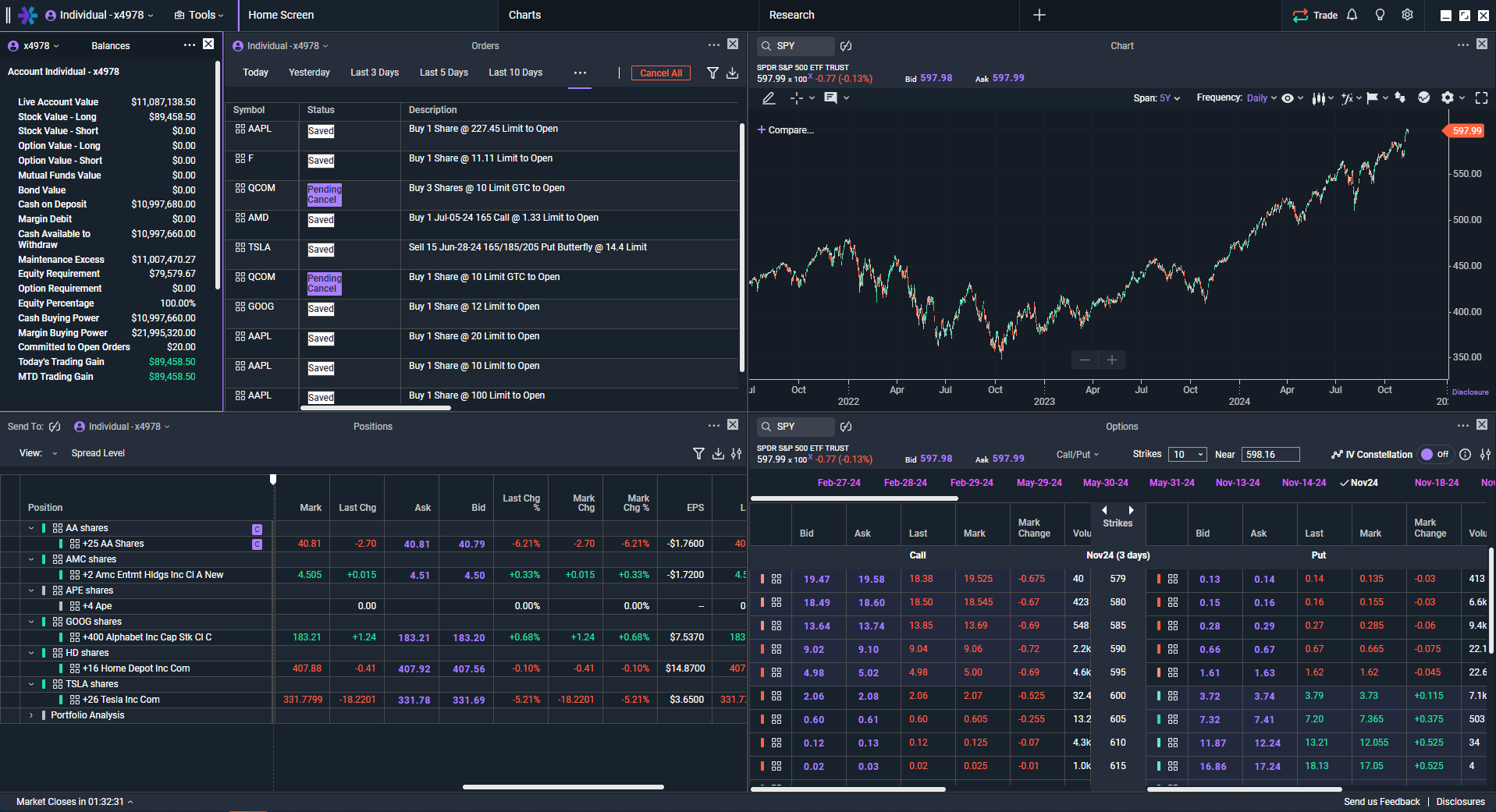Shift strikes right with arrow
The width and height of the screenshot is (1496, 812).
tap(1132, 510)
